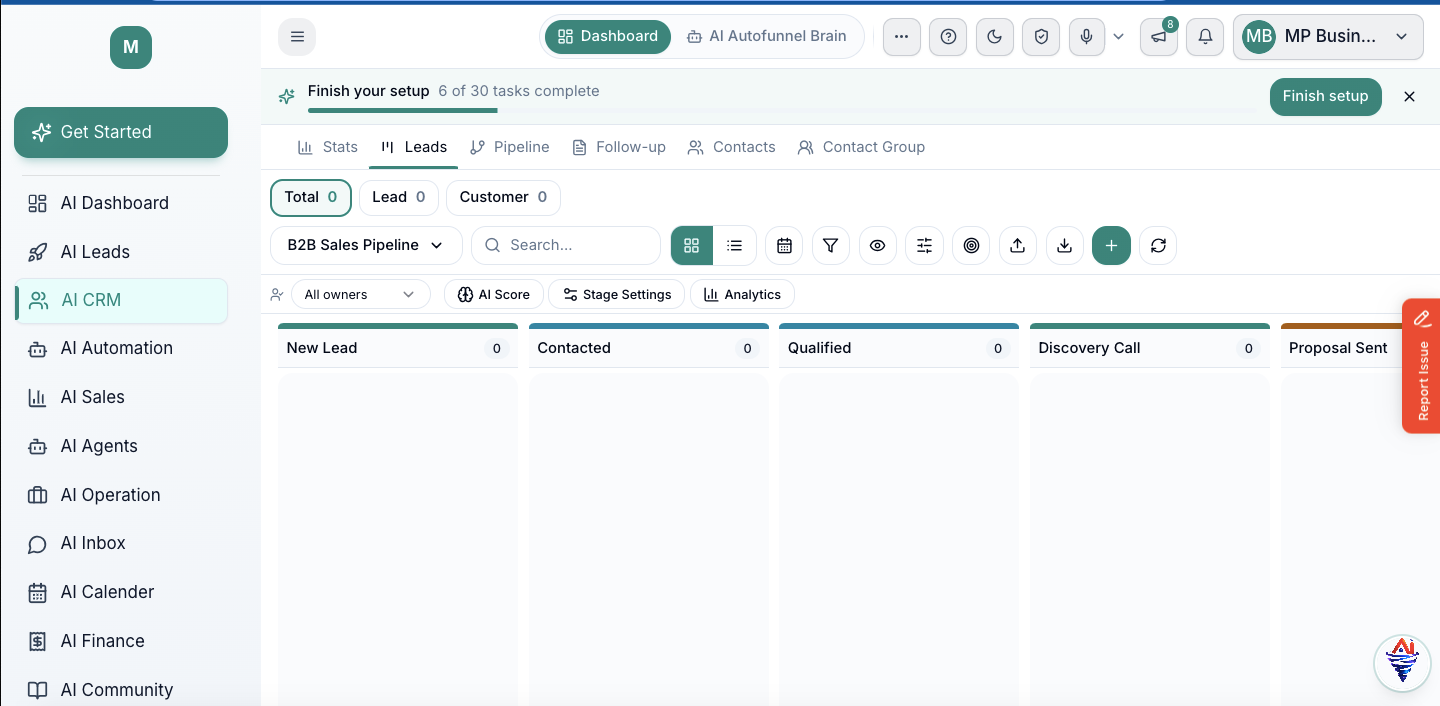Click the AI Score button

494,294
